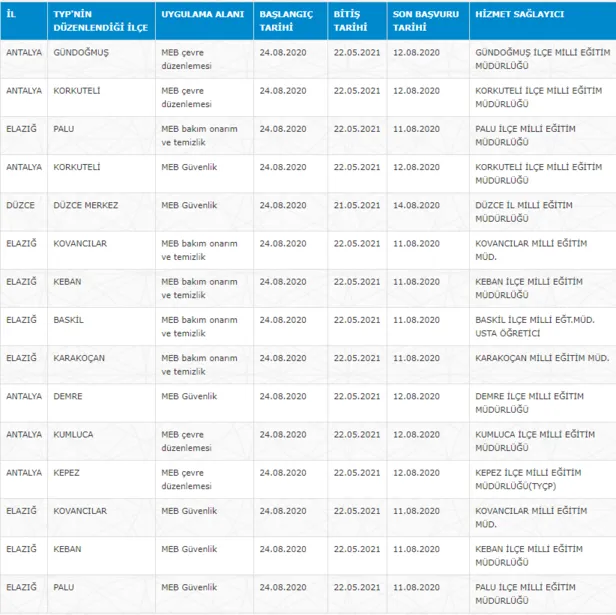Select the 14.08.2020 application deadline cell
The image size is (616, 615).
[x=416, y=205]
